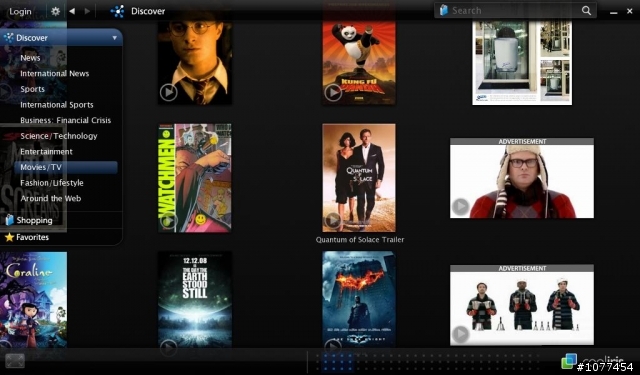The width and height of the screenshot is (640, 375).
Task: Toggle fullscreen icon in bottom bar
Action: tap(15, 361)
